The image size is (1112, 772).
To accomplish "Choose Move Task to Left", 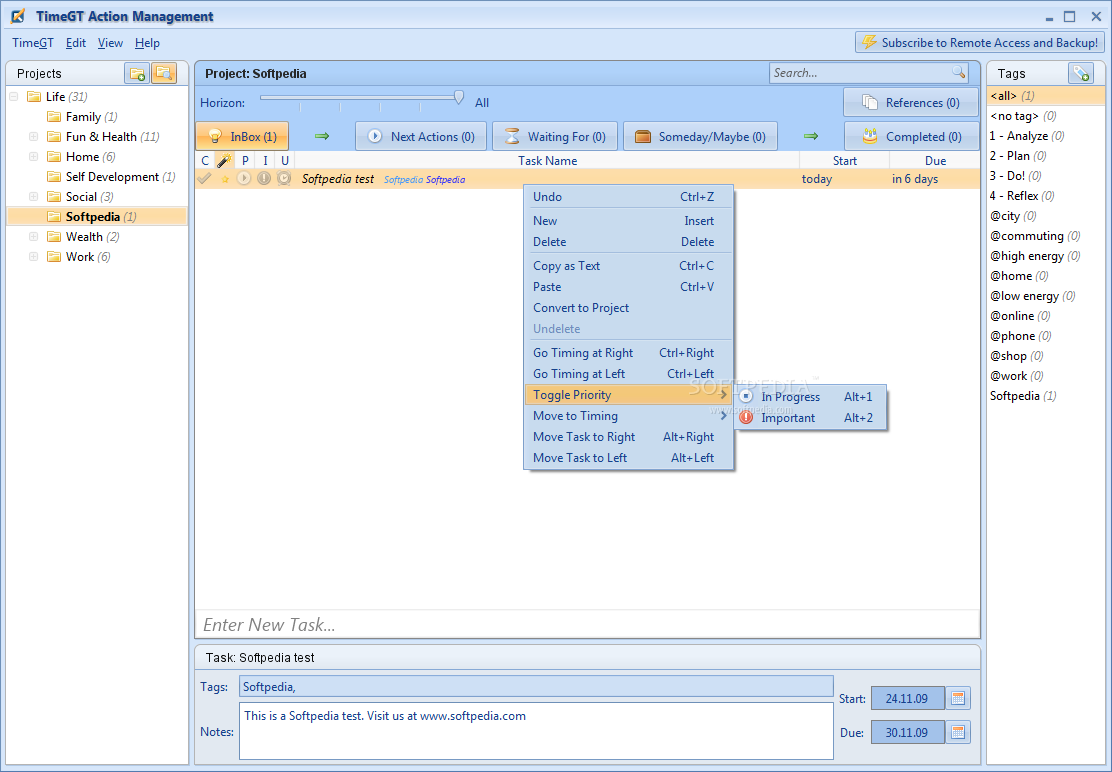I will pos(628,458).
